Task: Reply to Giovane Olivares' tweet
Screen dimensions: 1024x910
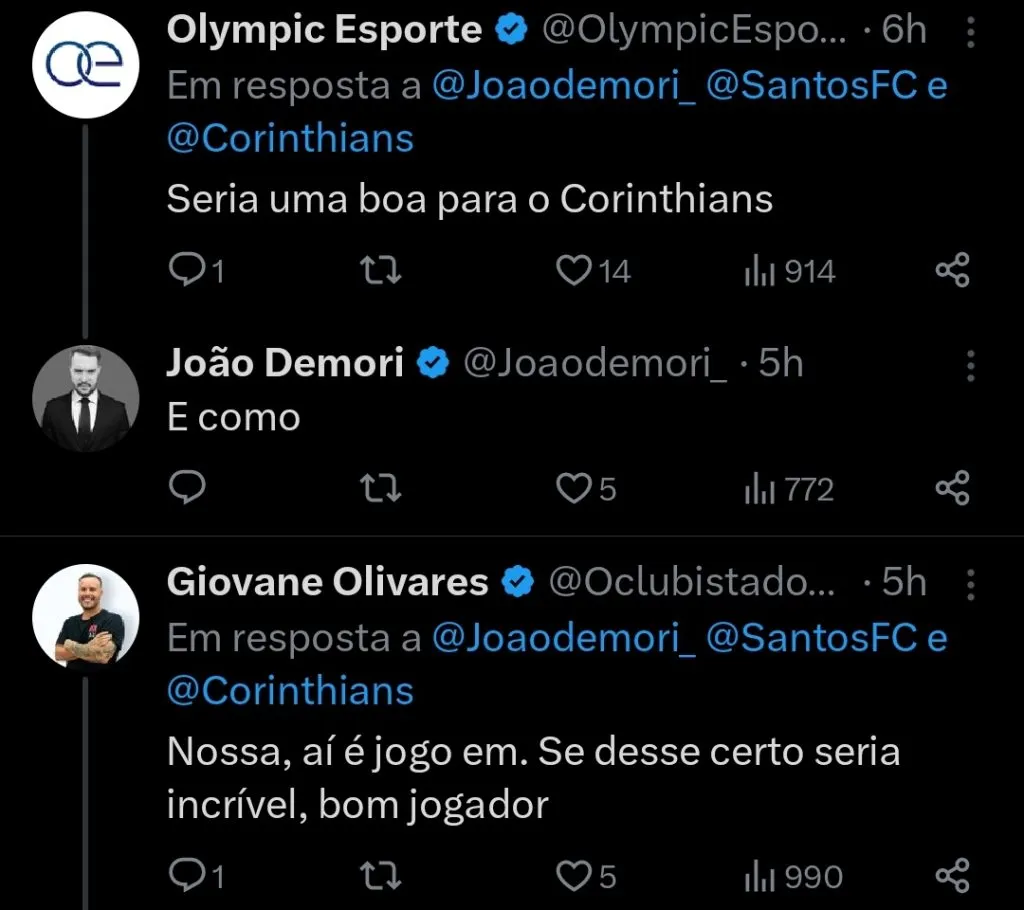Action: tap(188, 874)
